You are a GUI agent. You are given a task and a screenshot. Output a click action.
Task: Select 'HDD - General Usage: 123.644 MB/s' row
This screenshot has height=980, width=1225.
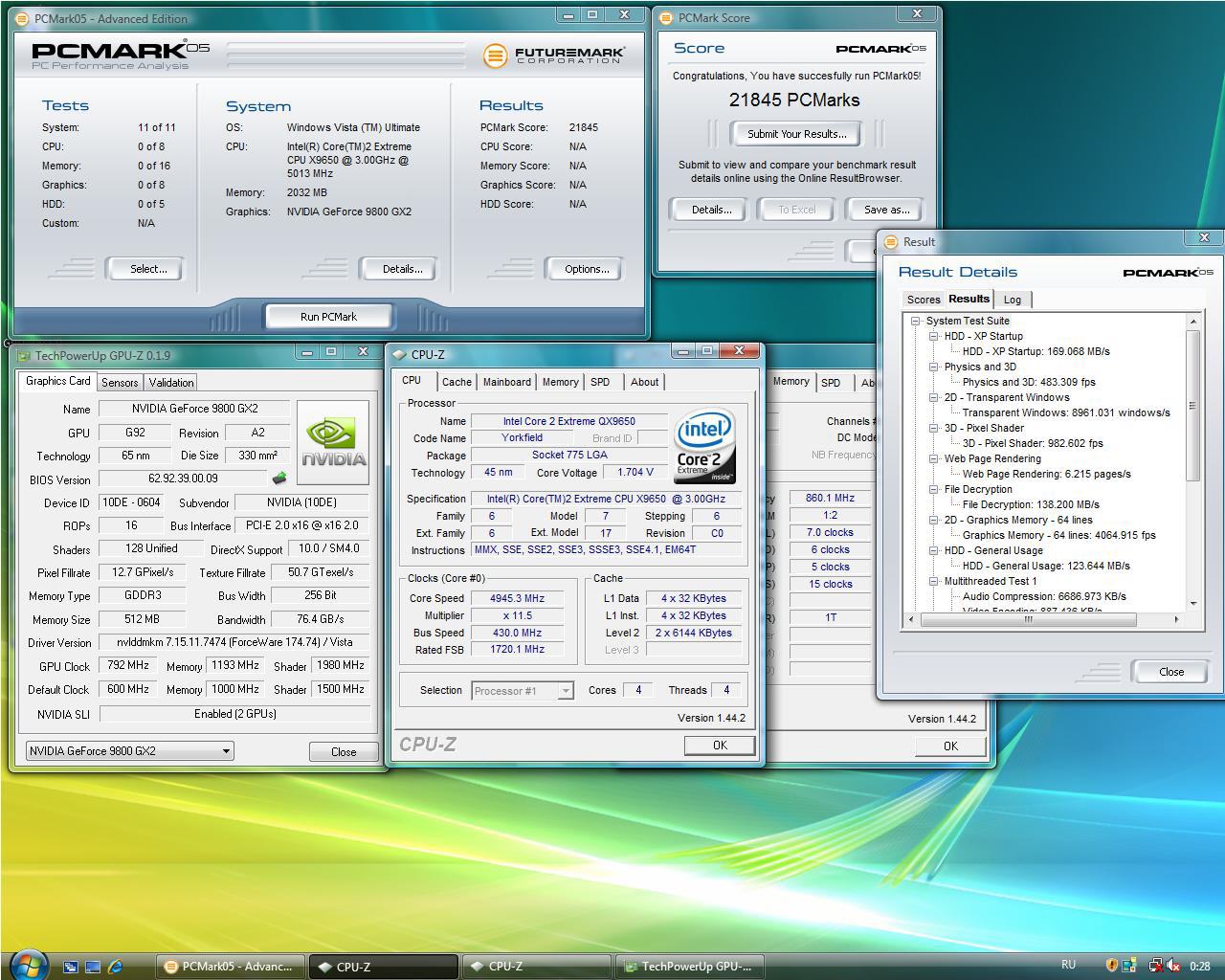coord(1046,566)
